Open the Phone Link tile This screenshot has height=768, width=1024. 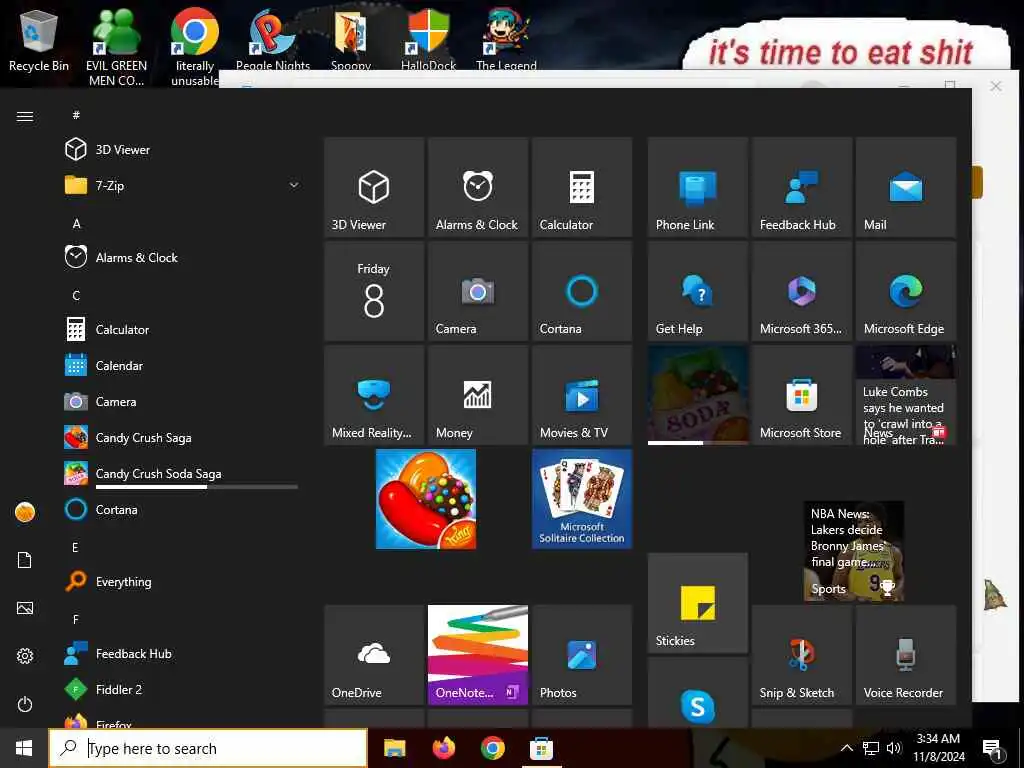pos(697,187)
